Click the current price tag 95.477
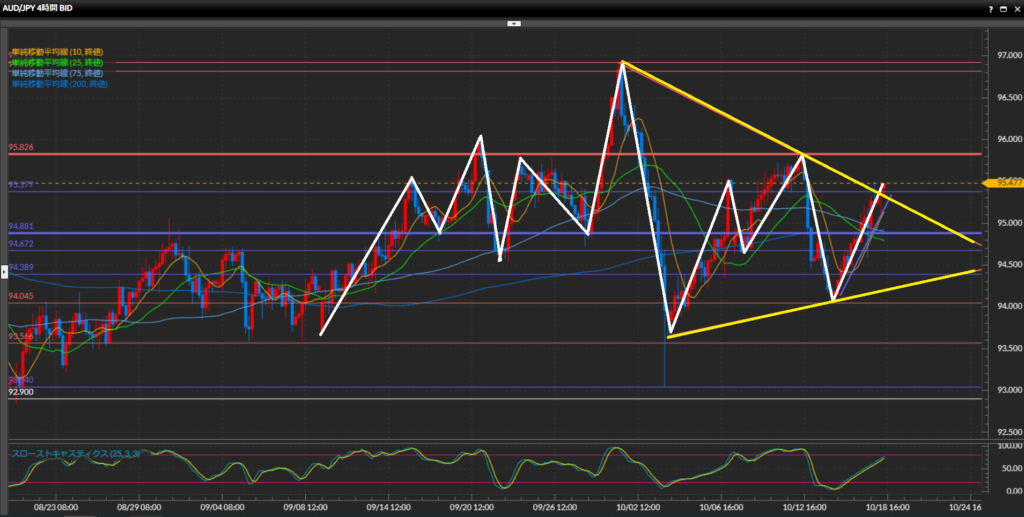1024x517 pixels. coord(1007,182)
